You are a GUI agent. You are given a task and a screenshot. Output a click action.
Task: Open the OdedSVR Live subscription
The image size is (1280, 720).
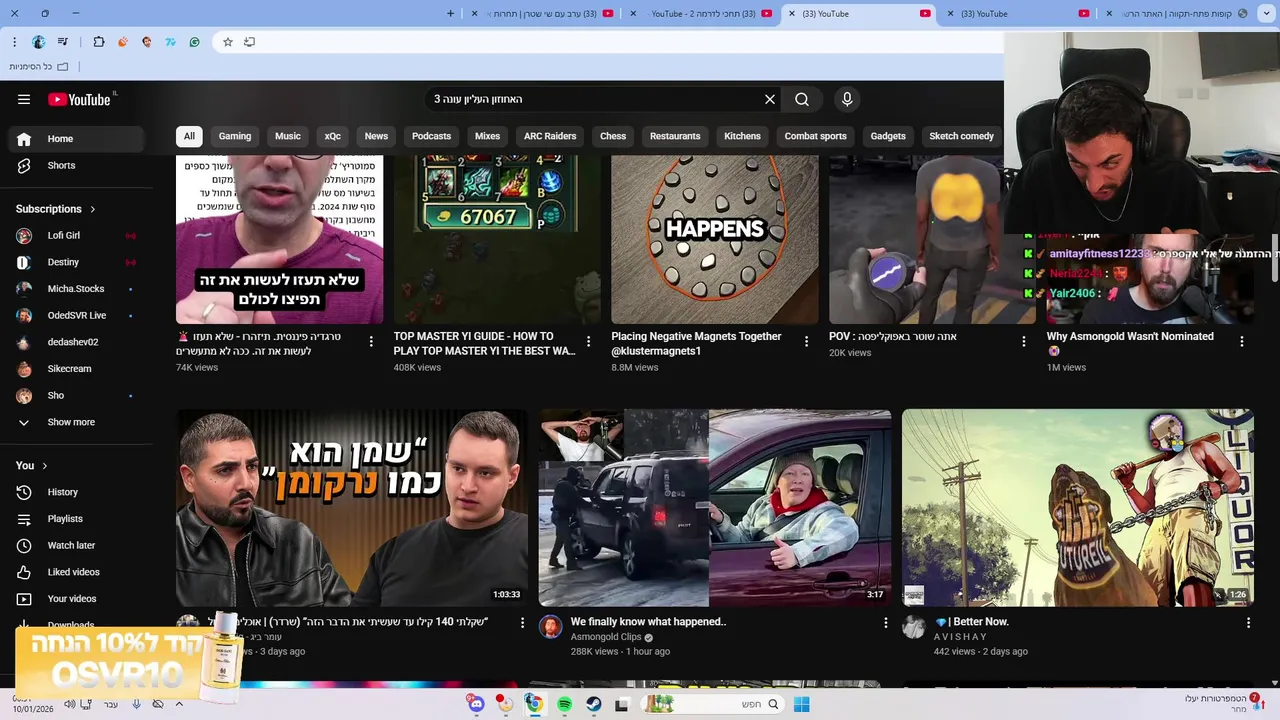click(77, 315)
